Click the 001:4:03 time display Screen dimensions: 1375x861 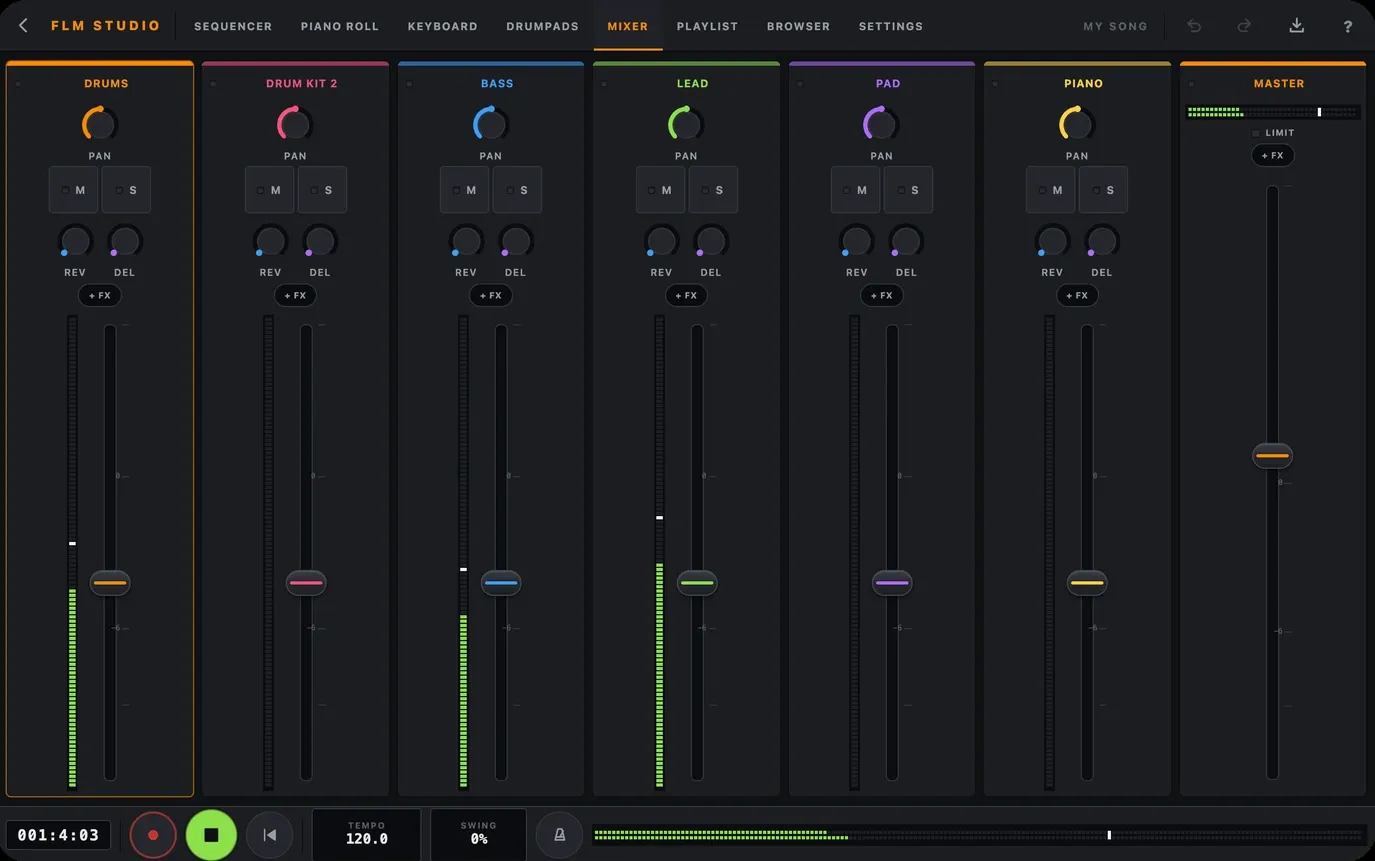[x=58, y=835]
